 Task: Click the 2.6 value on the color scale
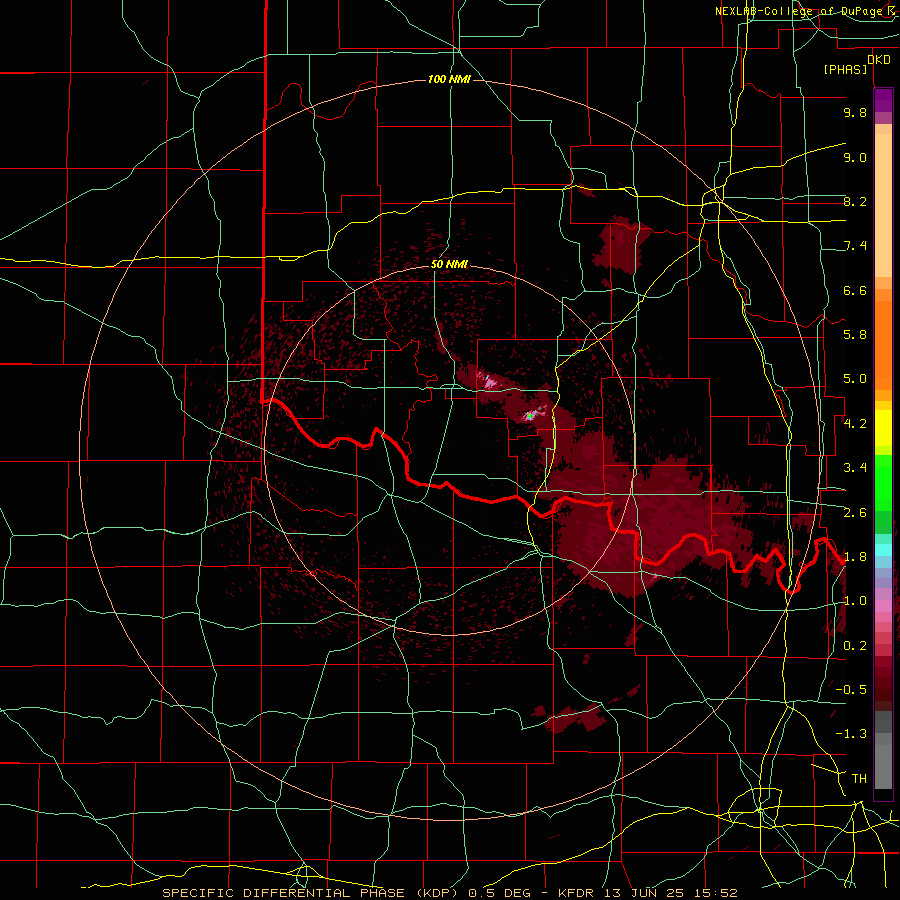pos(855,513)
